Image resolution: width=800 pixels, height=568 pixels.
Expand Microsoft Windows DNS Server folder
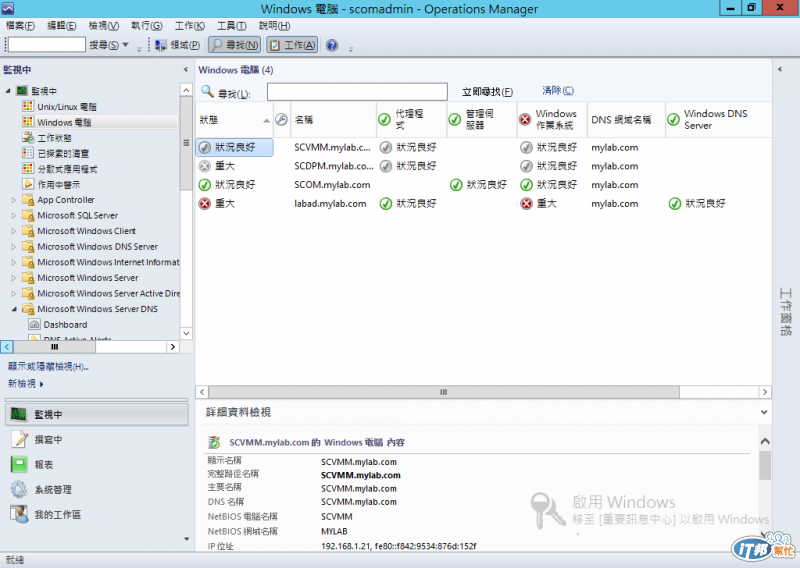point(14,246)
